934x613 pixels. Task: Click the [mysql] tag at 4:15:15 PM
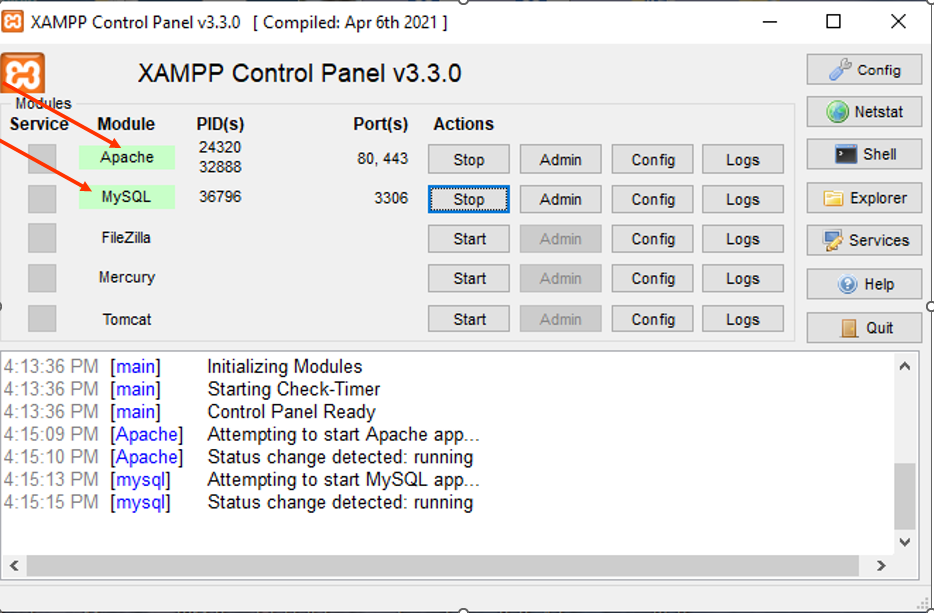[141, 502]
